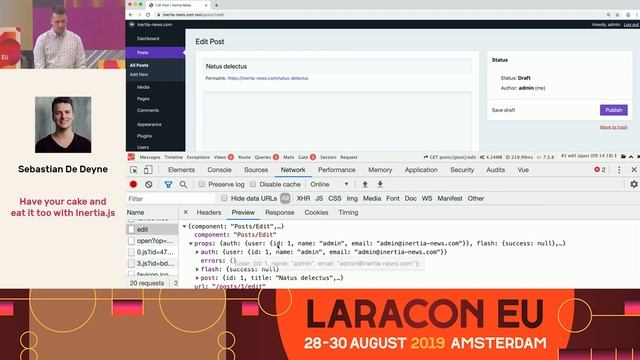Image resolution: width=640 pixels, height=360 pixels.
Task: Open the Vue devtools tab
Action: (523, 170)
